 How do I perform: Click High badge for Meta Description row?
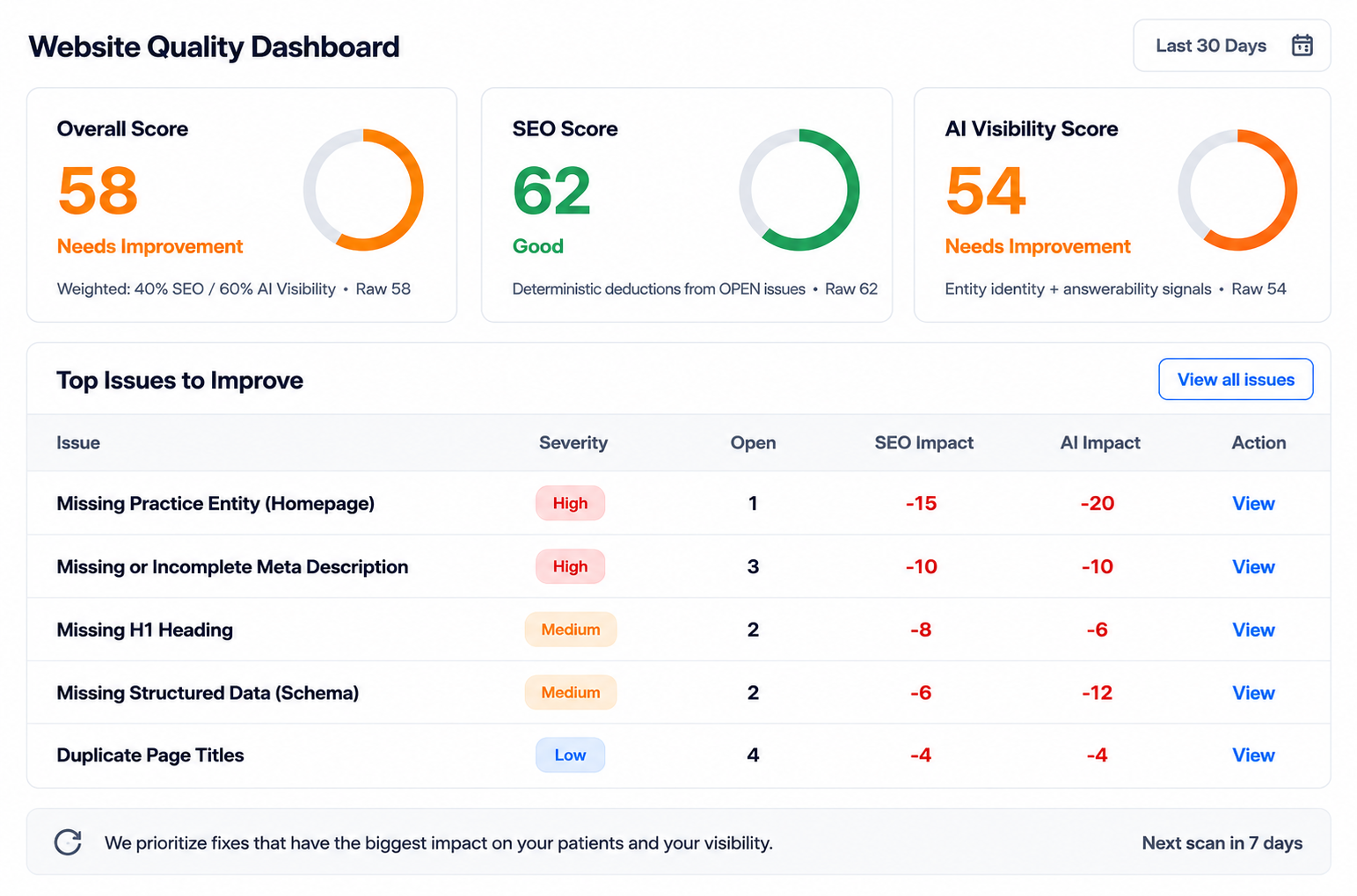(x=570, y=566)
